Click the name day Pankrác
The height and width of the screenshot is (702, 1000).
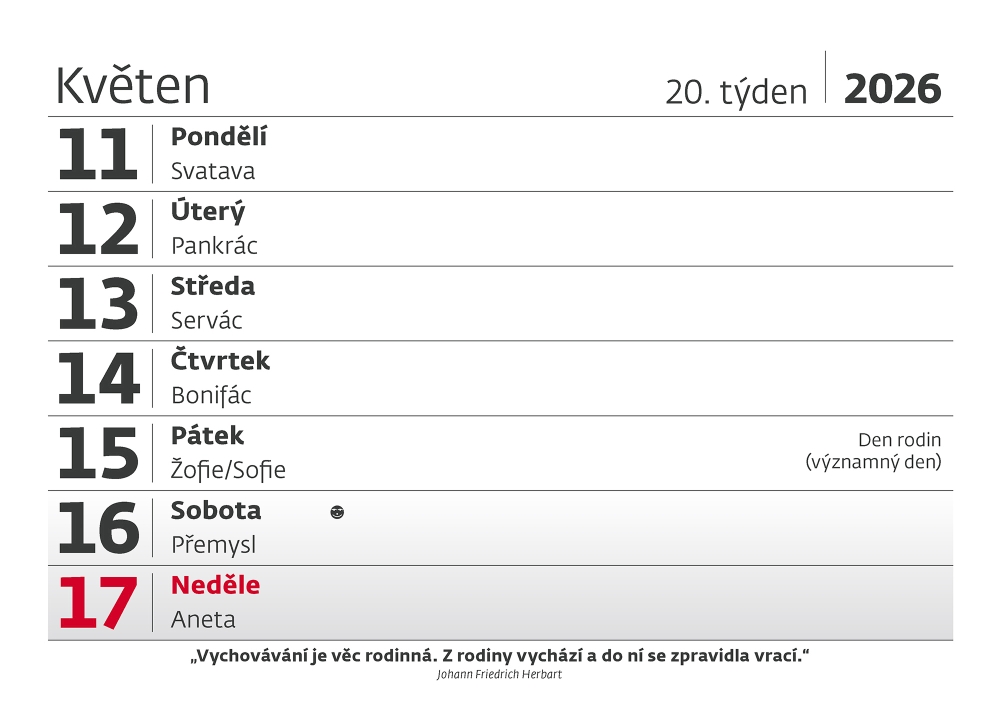pyautogui.click(x=214, y=246)
